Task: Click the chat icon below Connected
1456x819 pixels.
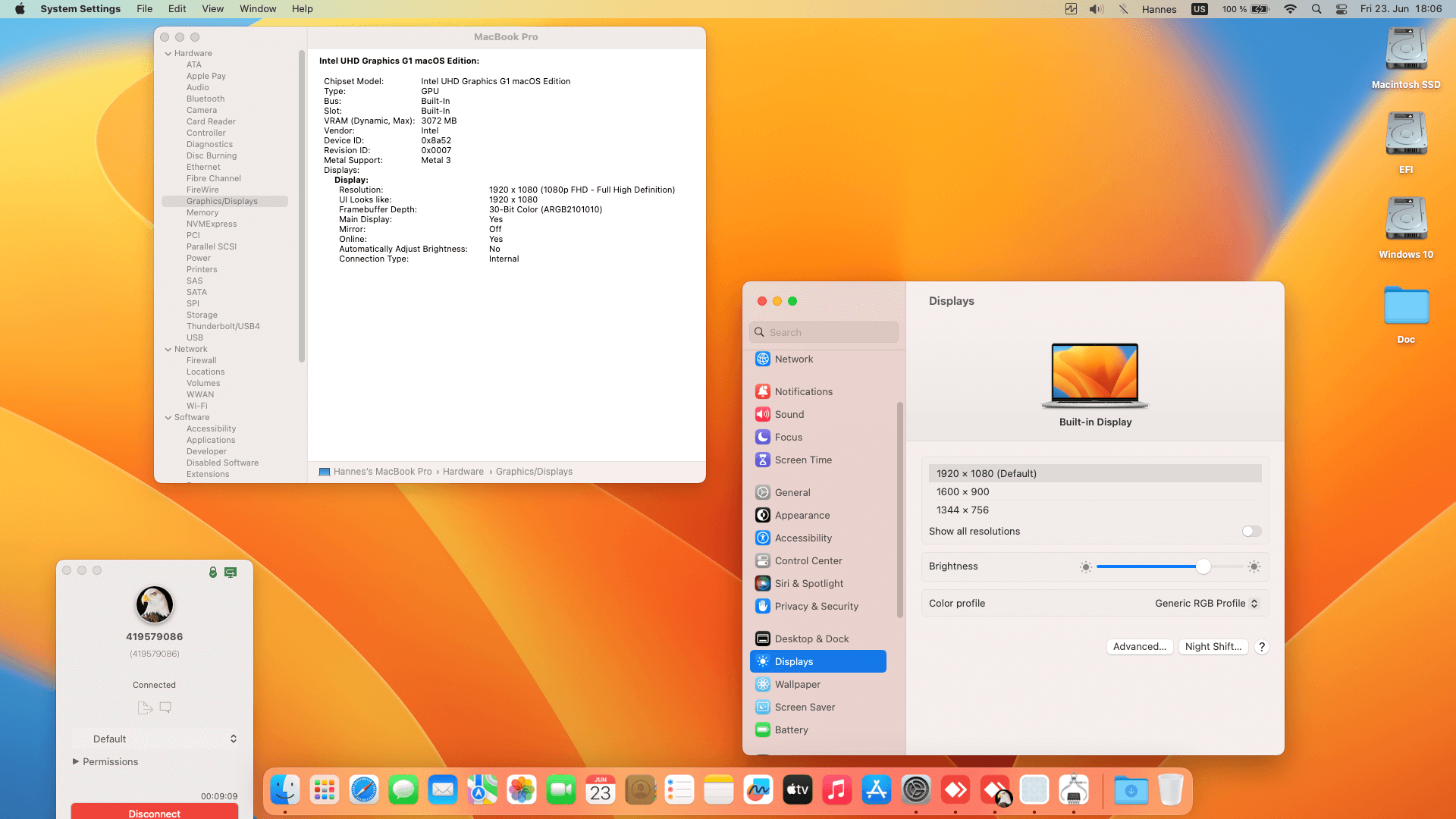Action: (165, 708)
